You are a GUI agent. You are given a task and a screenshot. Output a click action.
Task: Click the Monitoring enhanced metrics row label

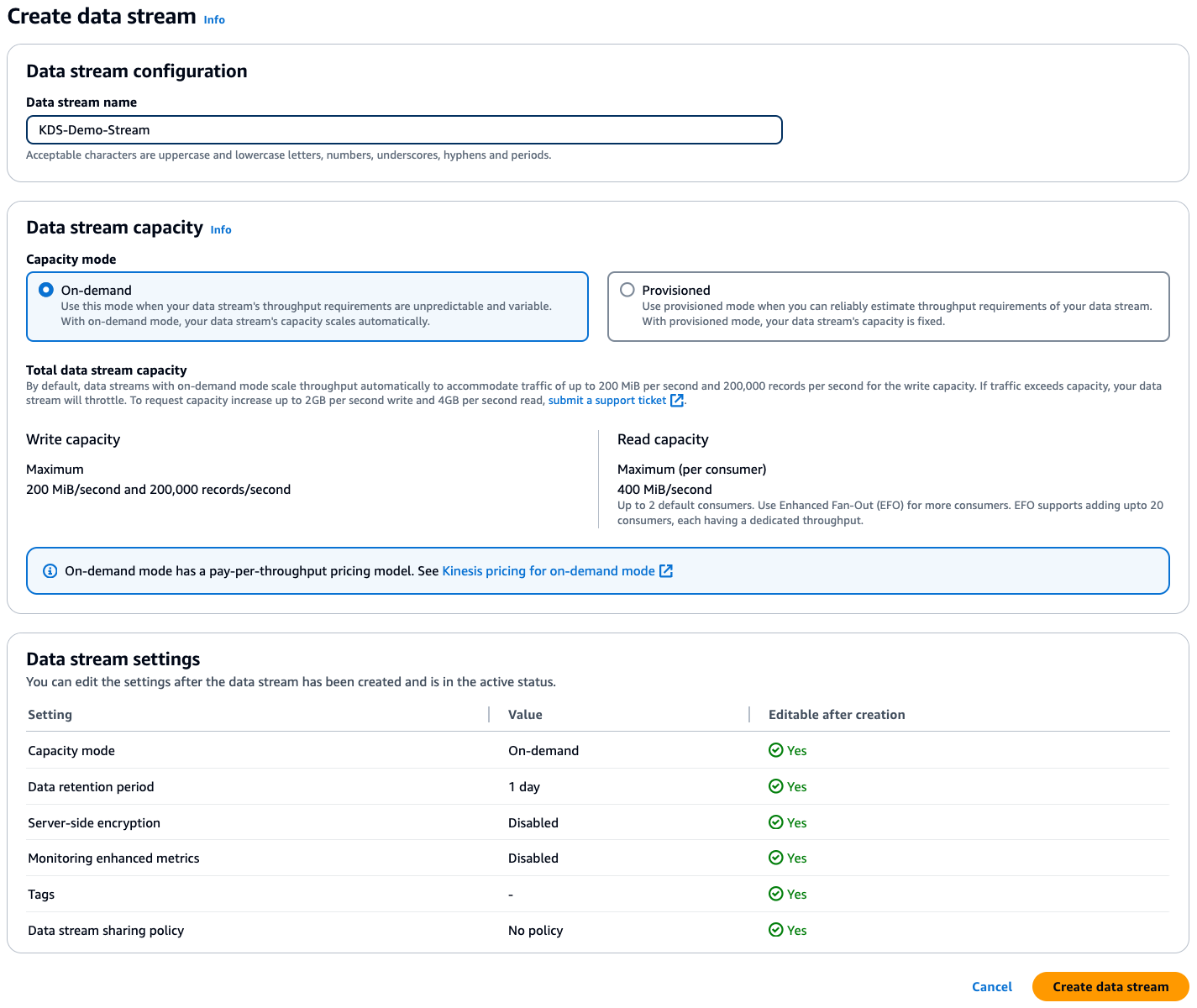113,858
